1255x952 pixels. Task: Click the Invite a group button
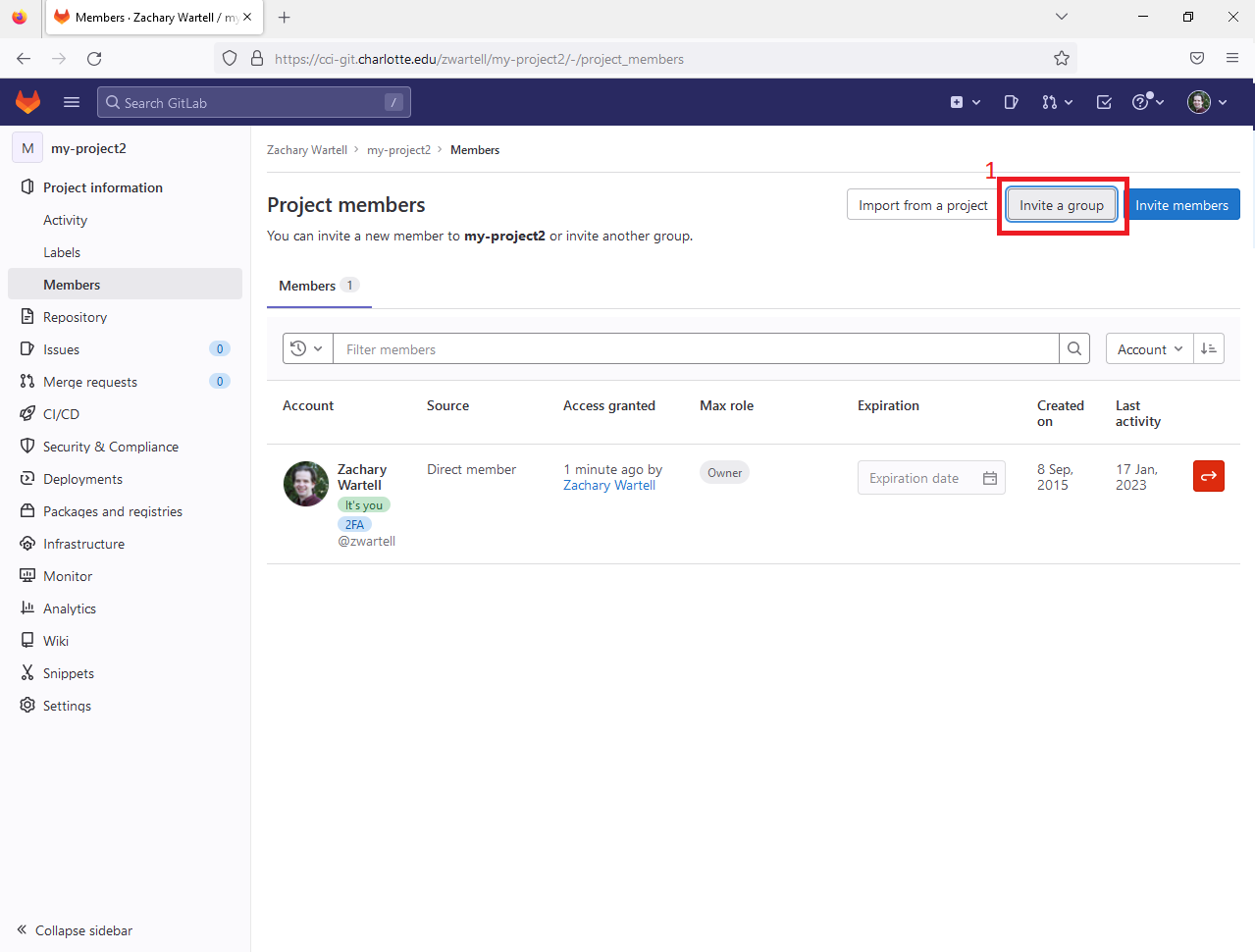coord(1061,205)
